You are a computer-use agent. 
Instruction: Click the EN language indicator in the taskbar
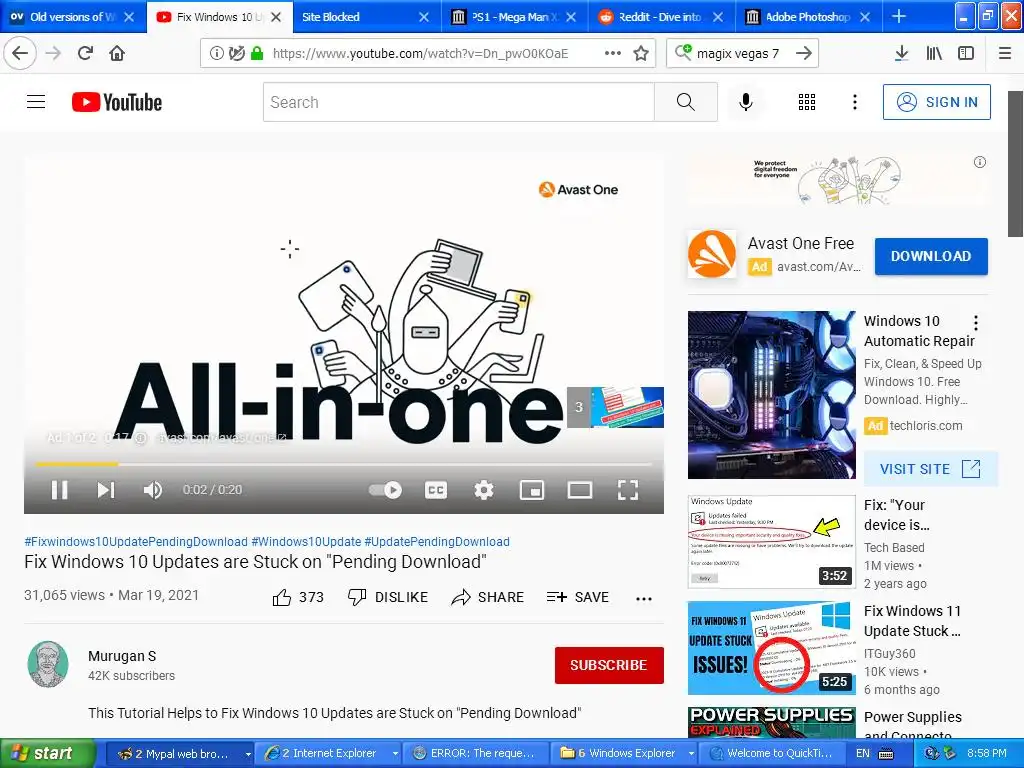coord(862,754)
